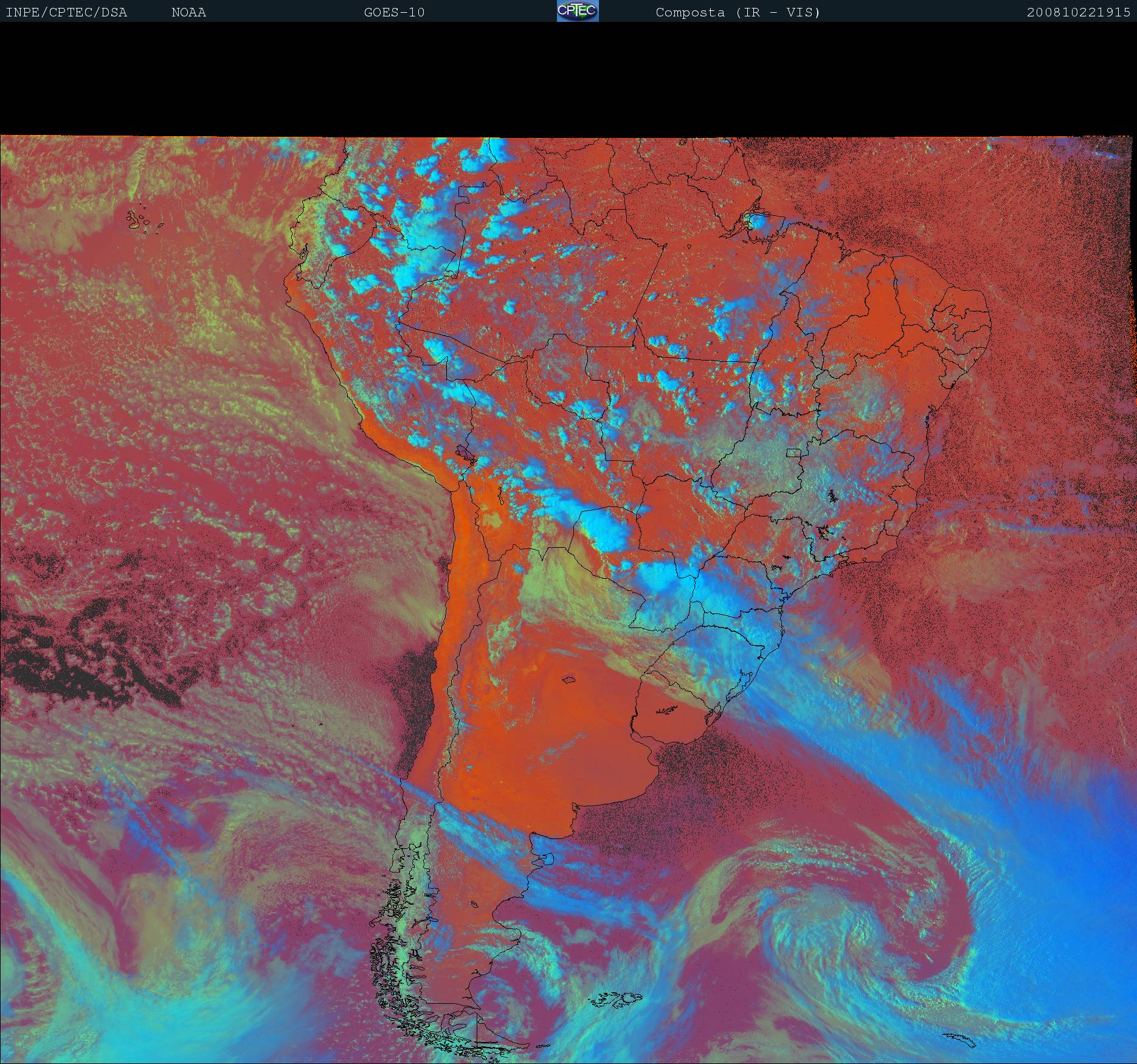Select the NOAA label in the header
This screenshot has width=1137, height=1064.
coord(188,12)
